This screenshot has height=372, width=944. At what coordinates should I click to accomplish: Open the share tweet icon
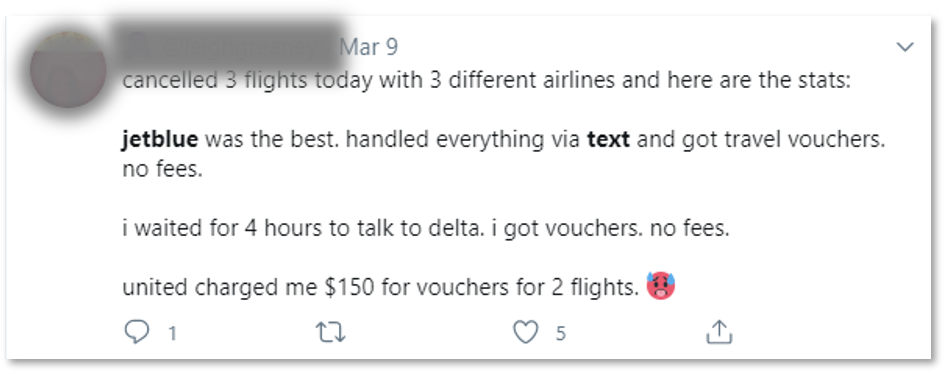[x=718, y=332]
